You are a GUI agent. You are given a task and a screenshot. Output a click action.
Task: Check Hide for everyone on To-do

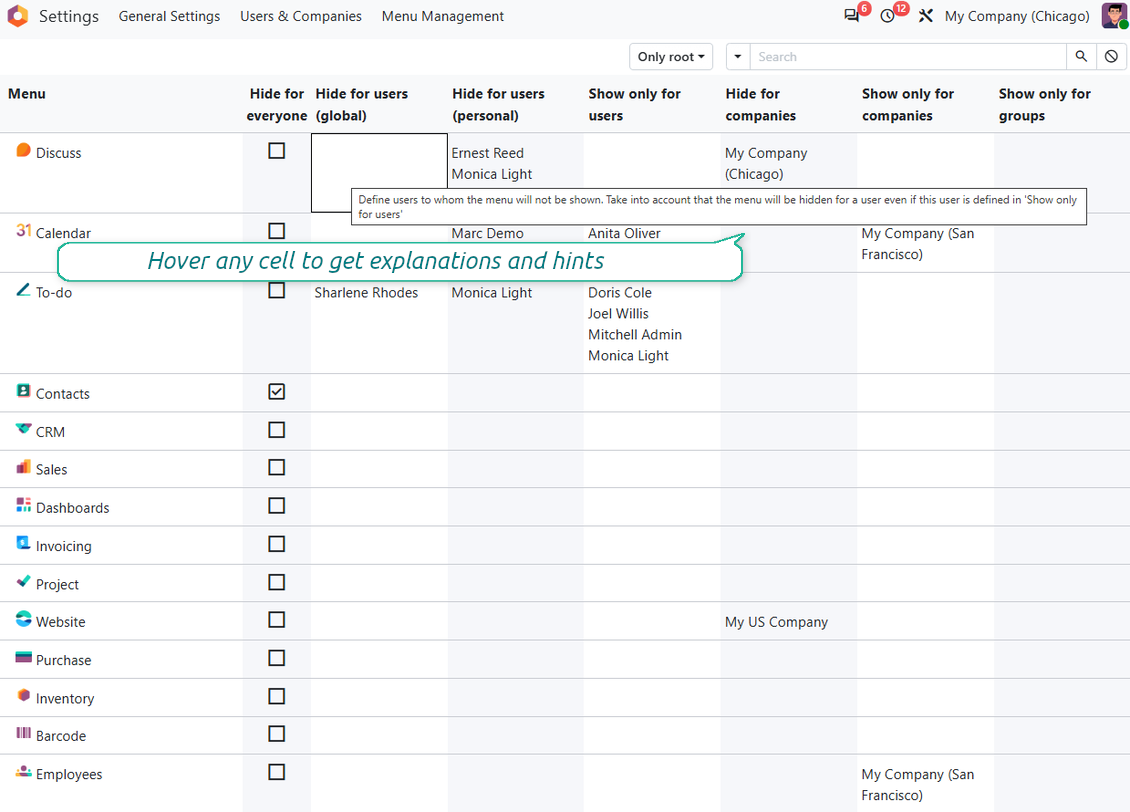[x=277, y=290]
